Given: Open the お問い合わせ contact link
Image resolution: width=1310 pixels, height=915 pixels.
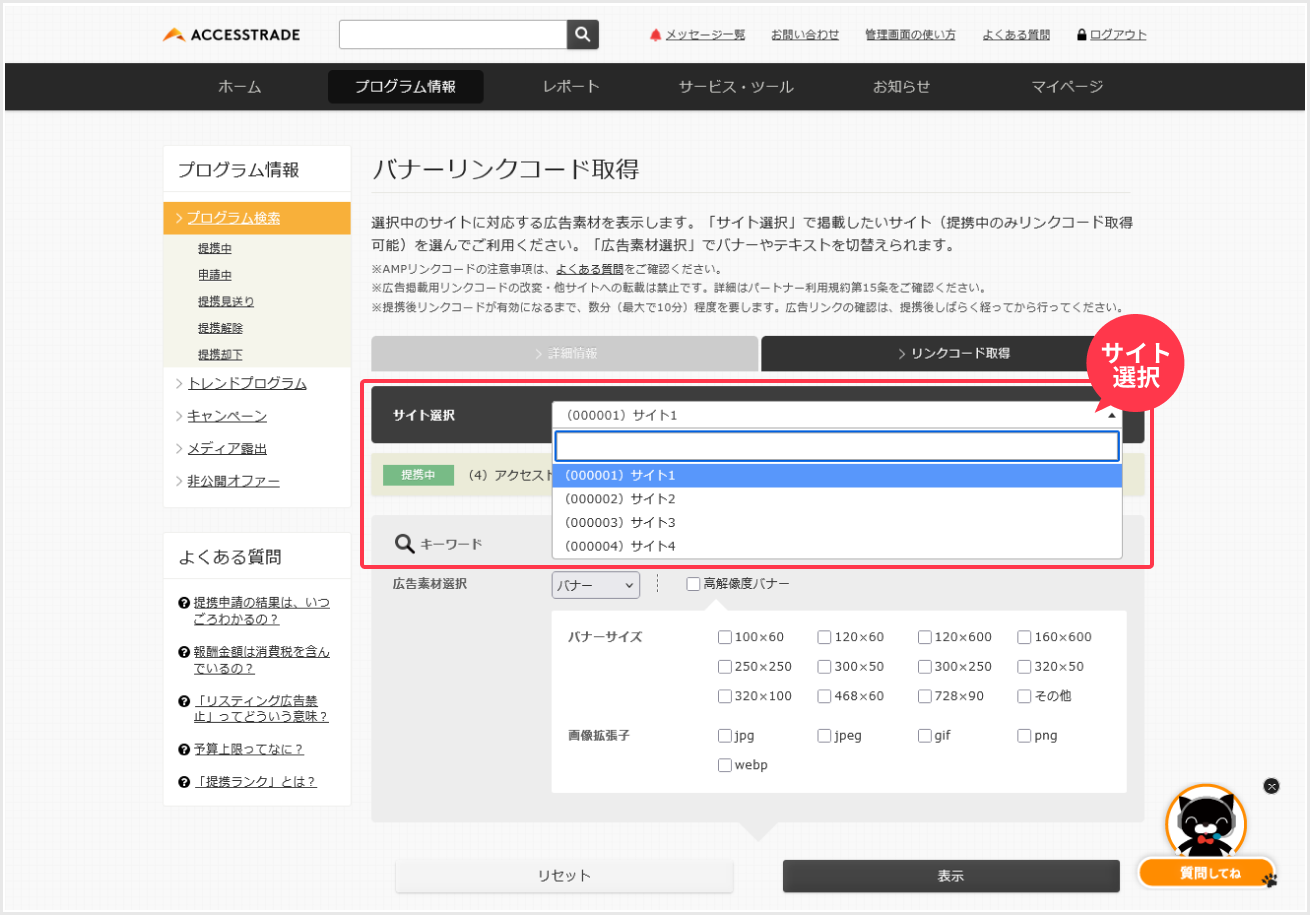Looking at the screenshot, I should pyautogui.click(x=805, y=34).
